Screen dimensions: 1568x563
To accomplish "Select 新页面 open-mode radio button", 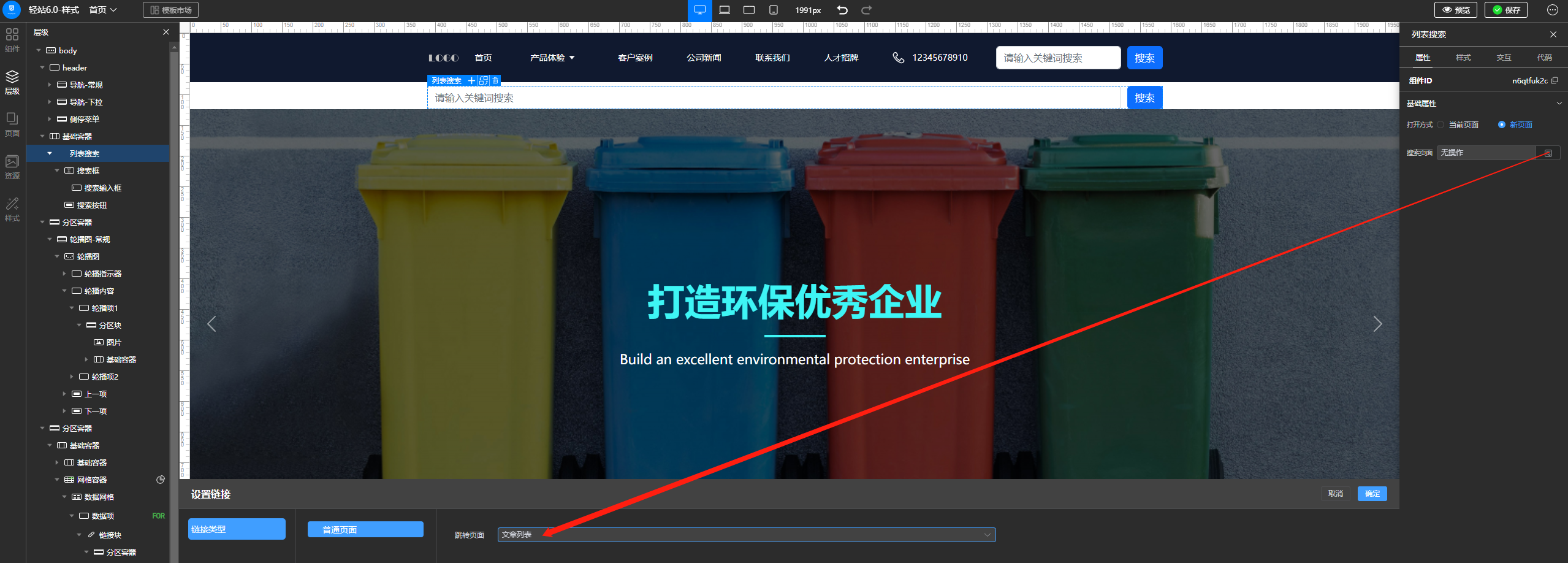I will pyautogui.click(x=1502, y=125).
